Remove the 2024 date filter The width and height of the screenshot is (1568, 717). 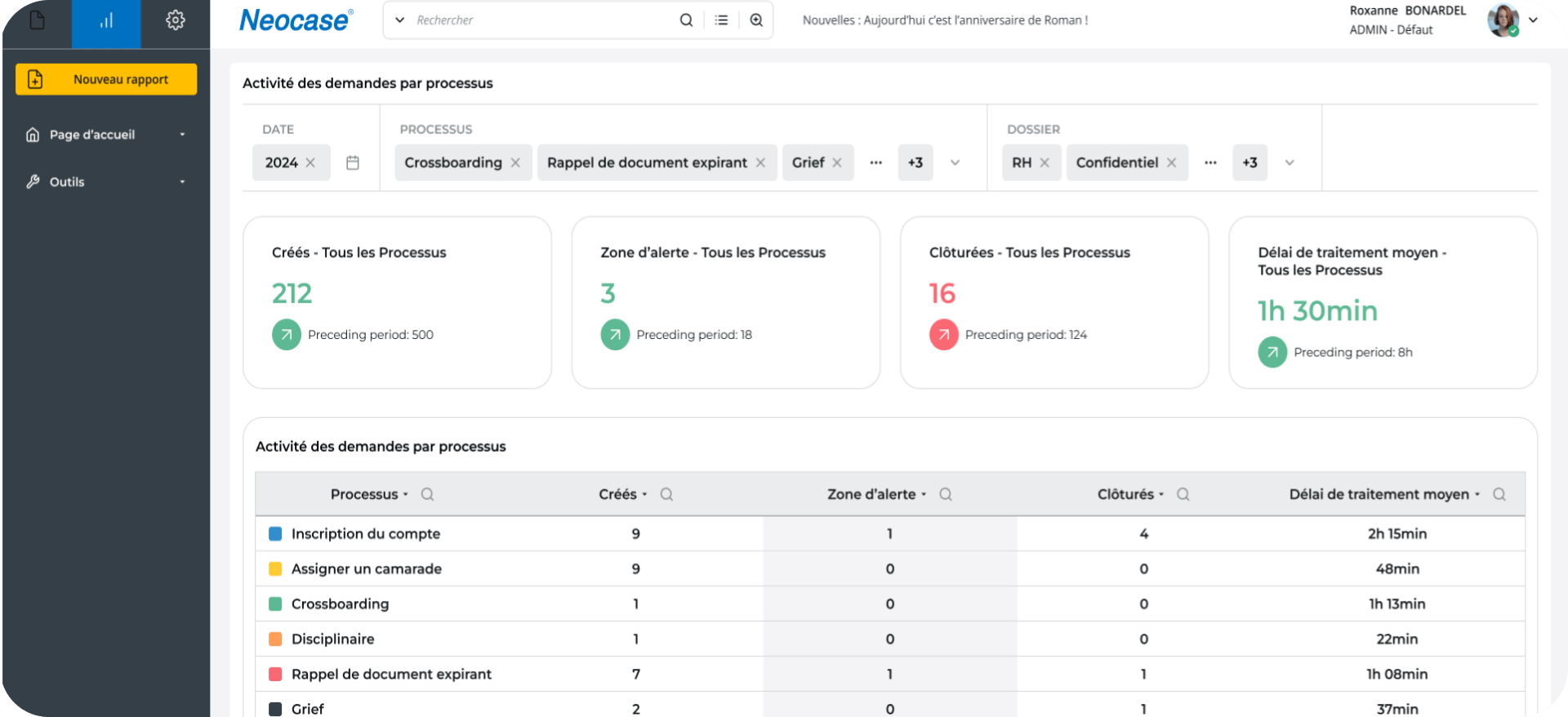click(310, 163)
